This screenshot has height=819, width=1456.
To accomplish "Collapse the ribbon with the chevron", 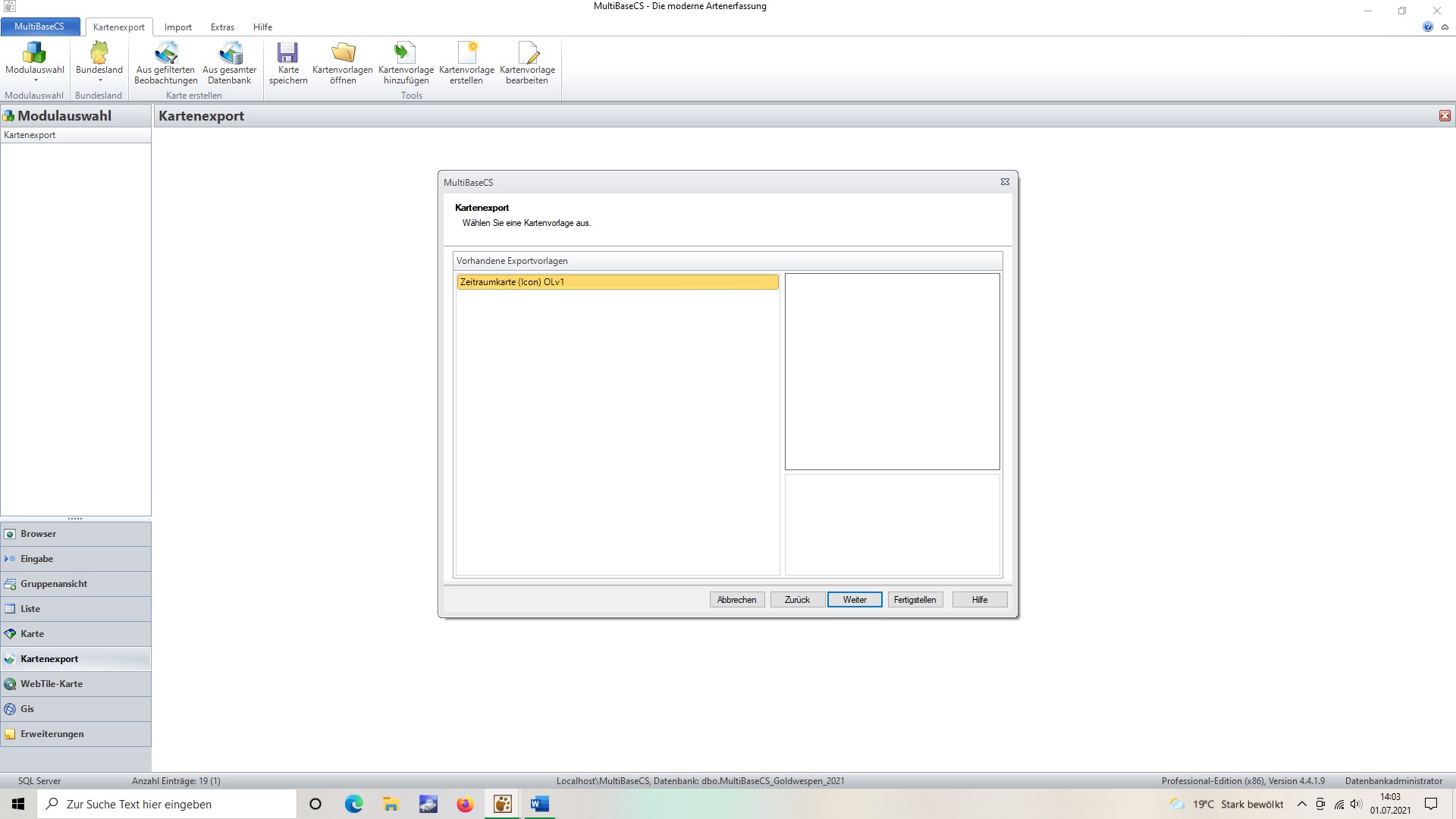I will pyautogui.click(x=1445, y=27).
